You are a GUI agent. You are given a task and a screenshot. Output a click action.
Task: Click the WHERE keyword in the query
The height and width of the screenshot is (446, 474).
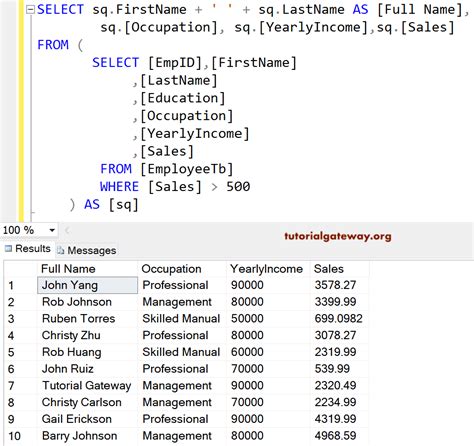click(x=119, y=187)
